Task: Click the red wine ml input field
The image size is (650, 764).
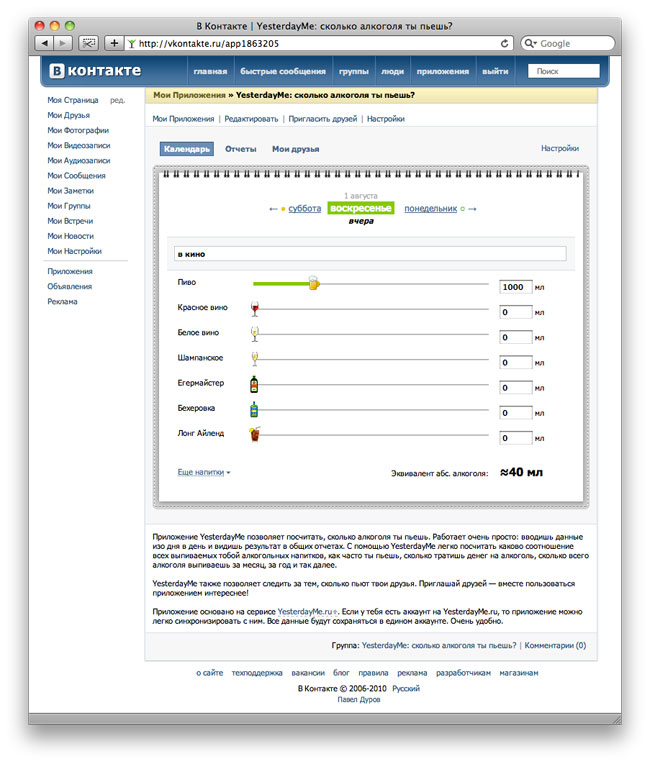Action: tap(516, 312)
